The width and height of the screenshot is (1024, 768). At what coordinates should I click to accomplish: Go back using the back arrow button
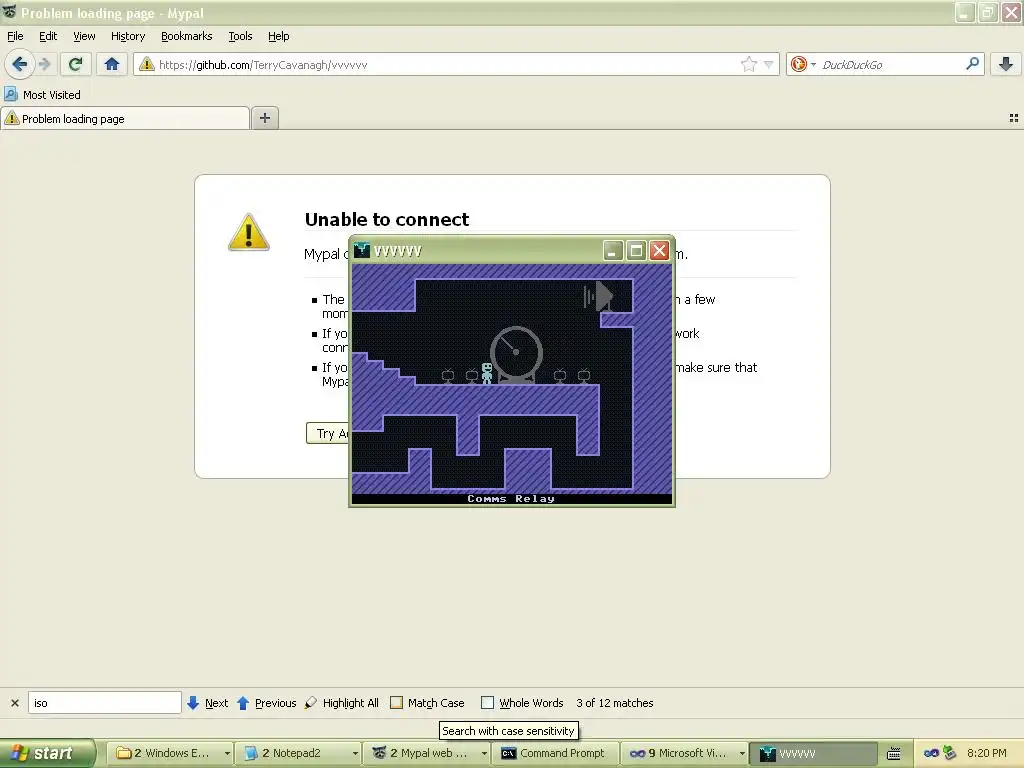(x=20, y=64)
